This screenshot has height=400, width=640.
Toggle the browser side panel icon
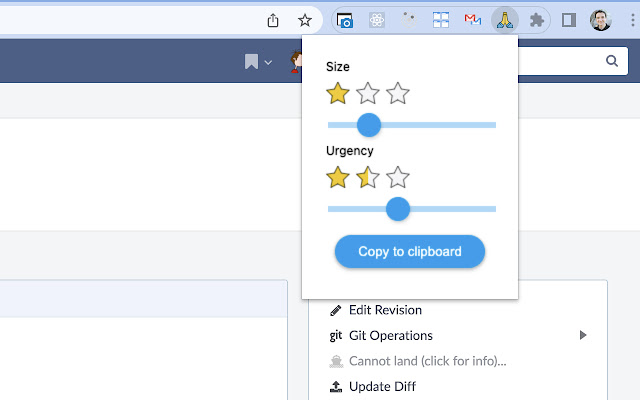[x=569, y=20]
